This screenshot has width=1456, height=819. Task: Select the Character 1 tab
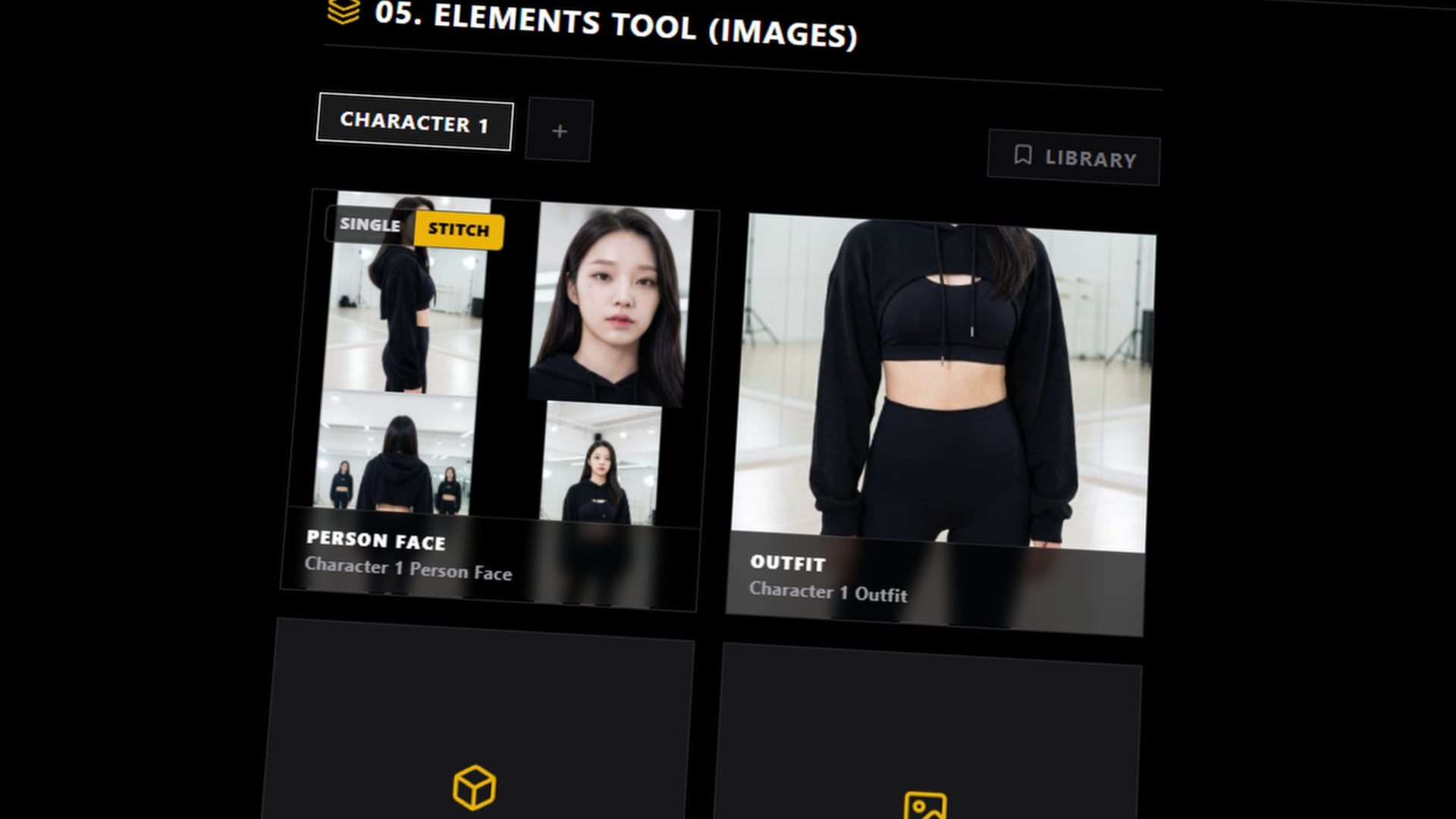[414, 122]
